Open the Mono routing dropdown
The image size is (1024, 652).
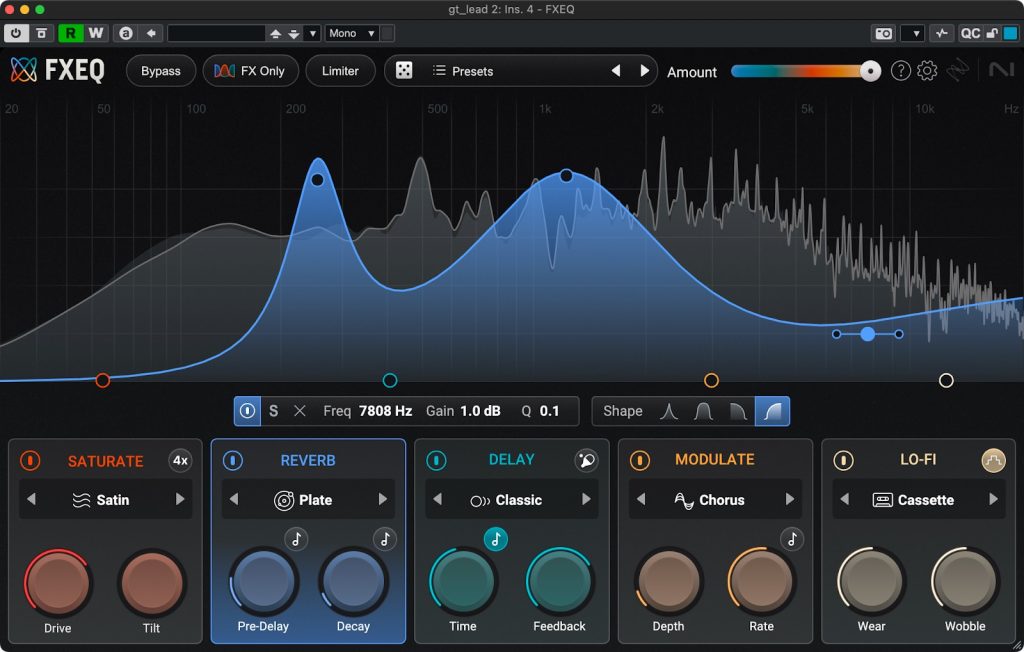click(x=351, y=33)
